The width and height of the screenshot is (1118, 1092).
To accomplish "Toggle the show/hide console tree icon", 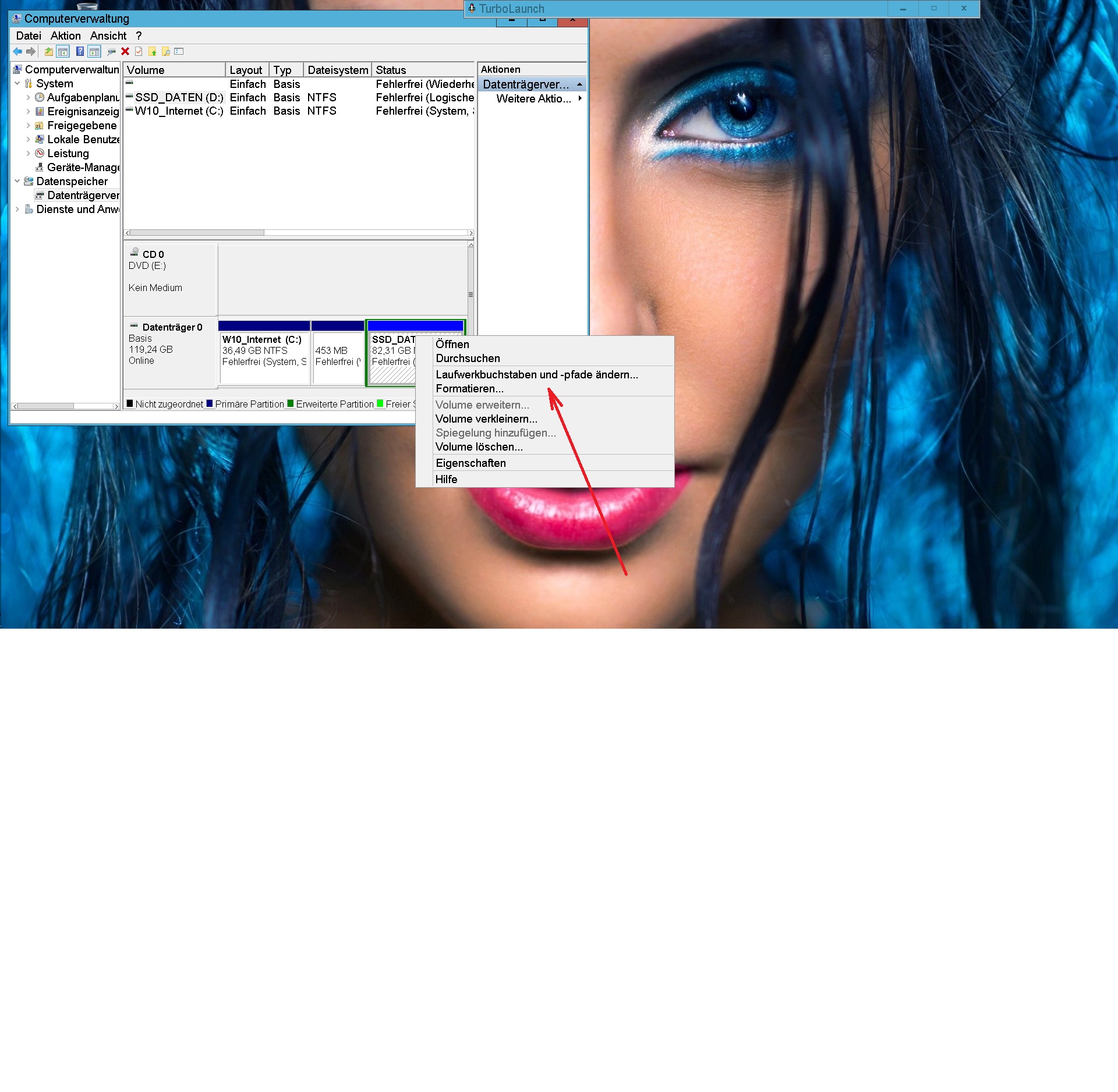I will 63,52.
